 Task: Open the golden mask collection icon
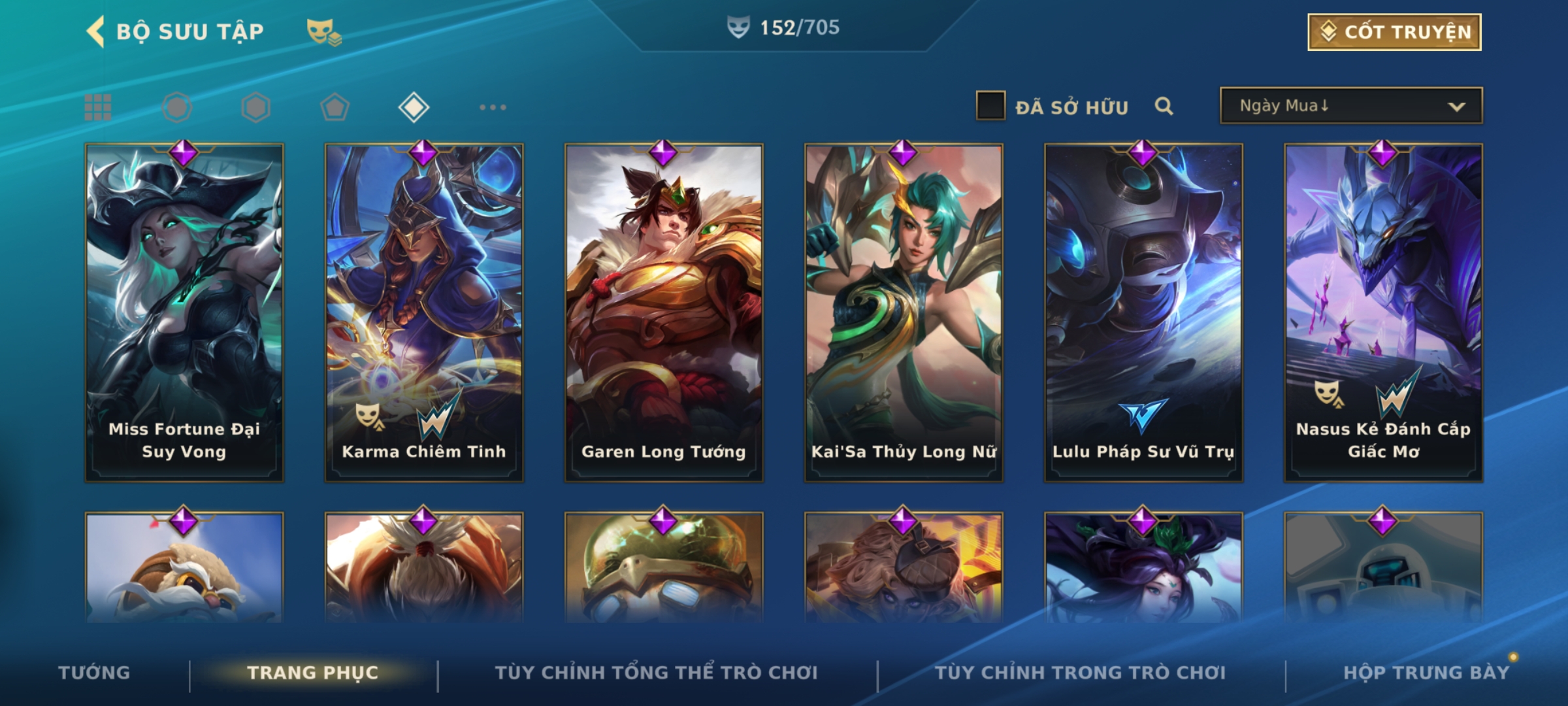click(323, 31)
